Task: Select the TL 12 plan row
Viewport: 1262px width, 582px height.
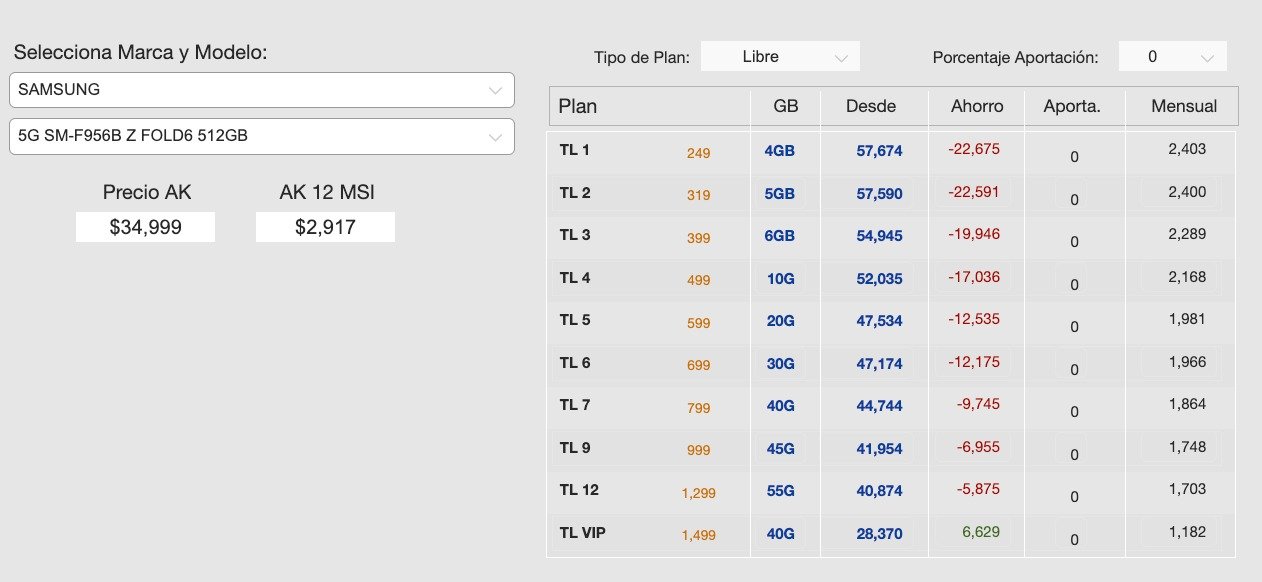Action: coord(891,492)
